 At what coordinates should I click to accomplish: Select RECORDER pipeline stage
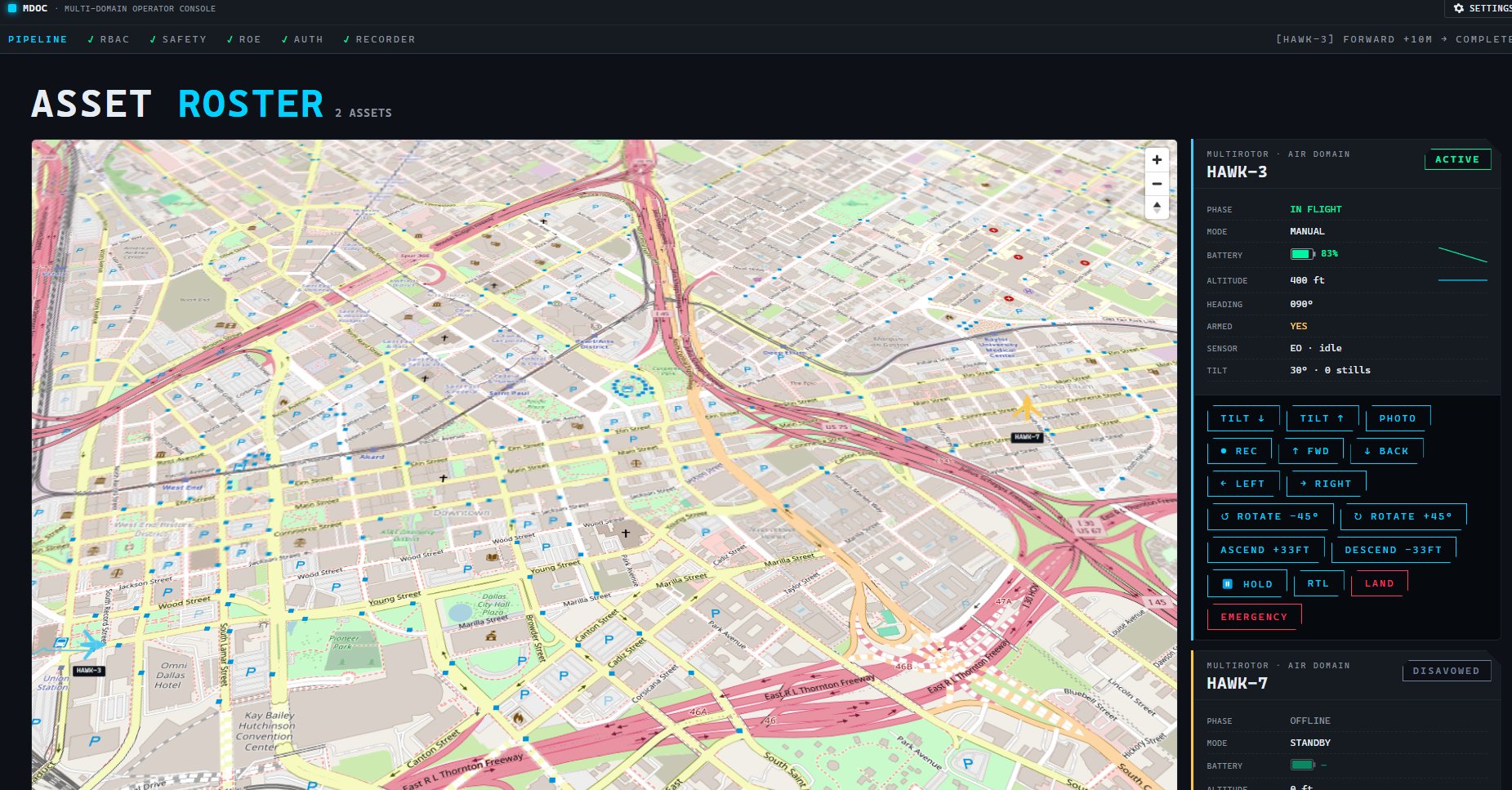[x=379, y=39]
